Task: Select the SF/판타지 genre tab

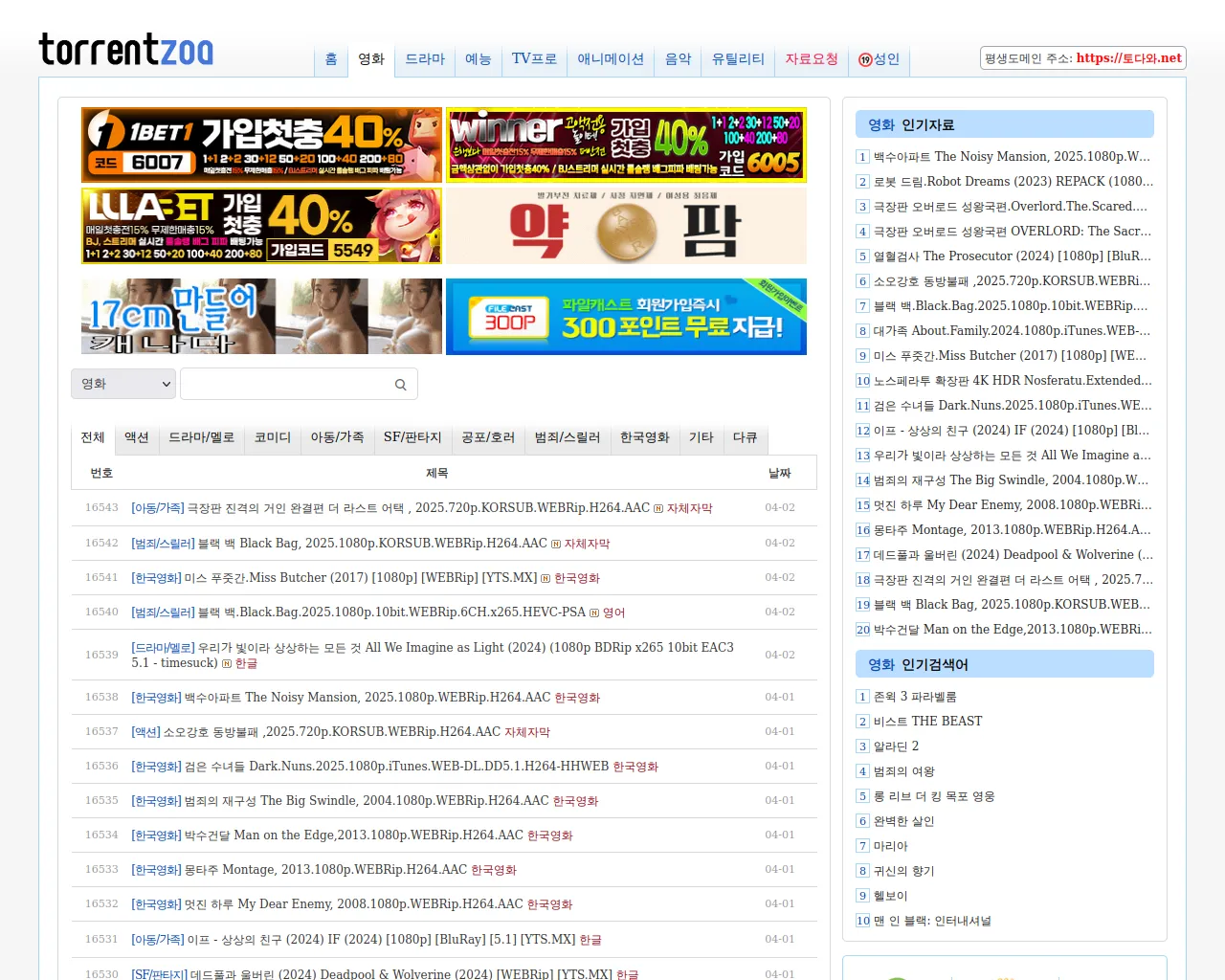Action: 412,437
